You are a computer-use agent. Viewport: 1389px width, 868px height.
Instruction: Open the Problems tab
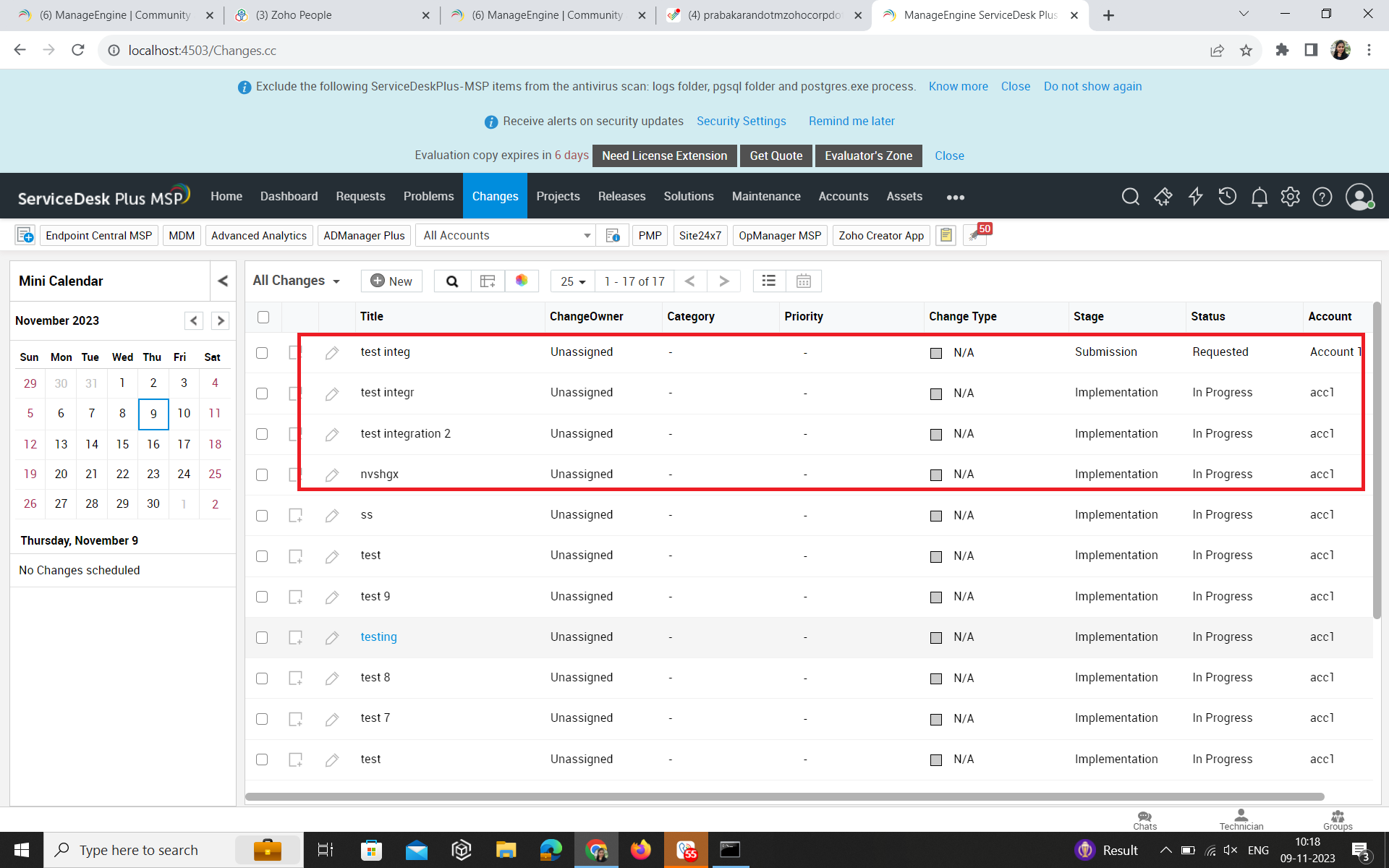(x=428, y=197)
